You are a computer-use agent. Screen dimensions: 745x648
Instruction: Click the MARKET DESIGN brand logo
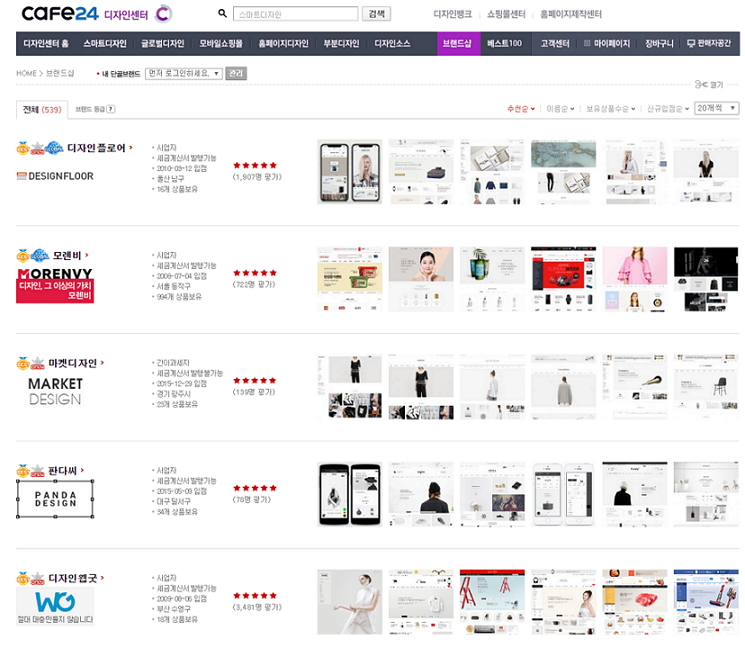click(55, 391)
